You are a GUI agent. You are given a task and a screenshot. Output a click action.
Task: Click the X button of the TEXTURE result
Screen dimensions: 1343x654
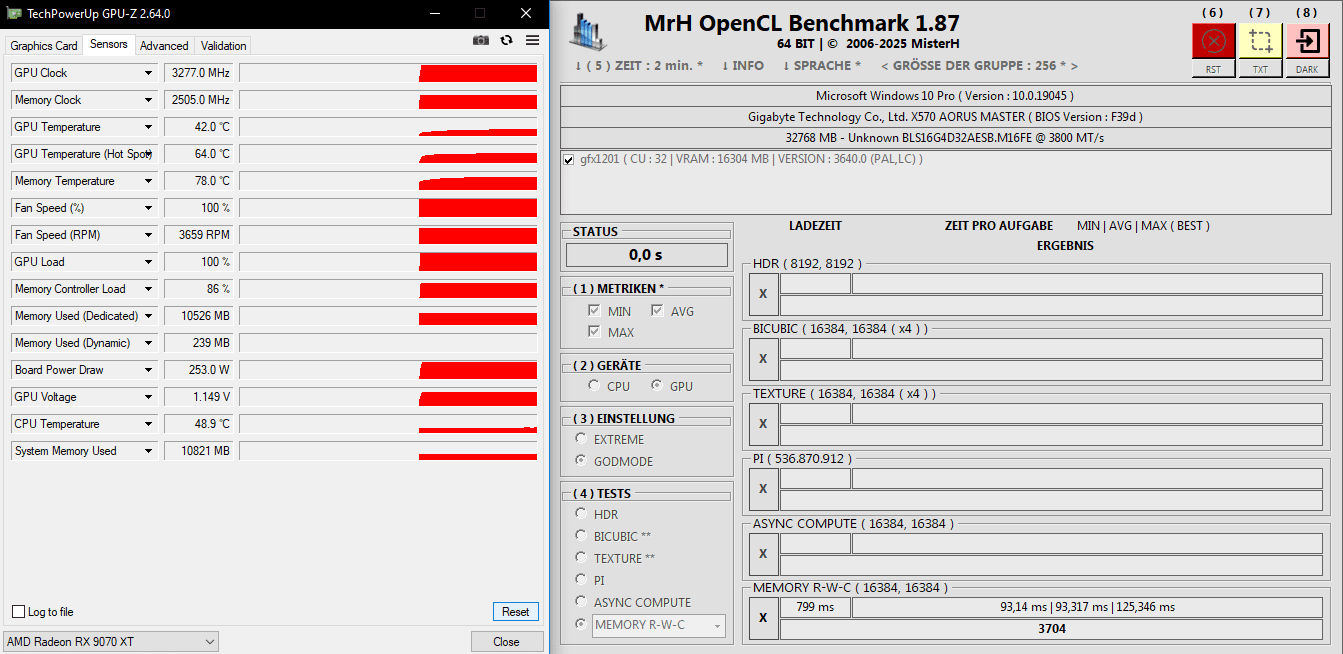763,424
